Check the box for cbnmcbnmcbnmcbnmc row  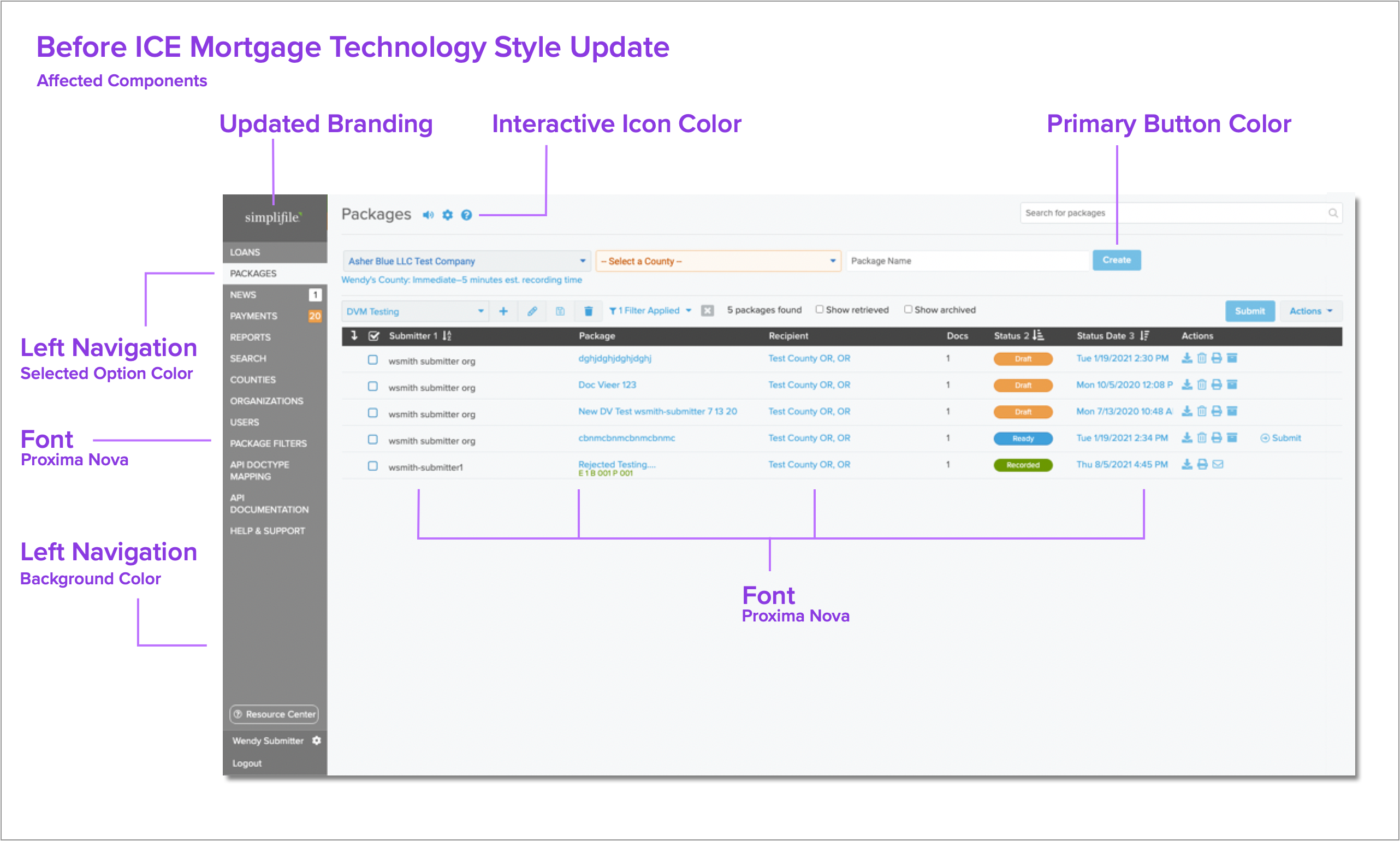pyautogui.click(x=372, y=440)
